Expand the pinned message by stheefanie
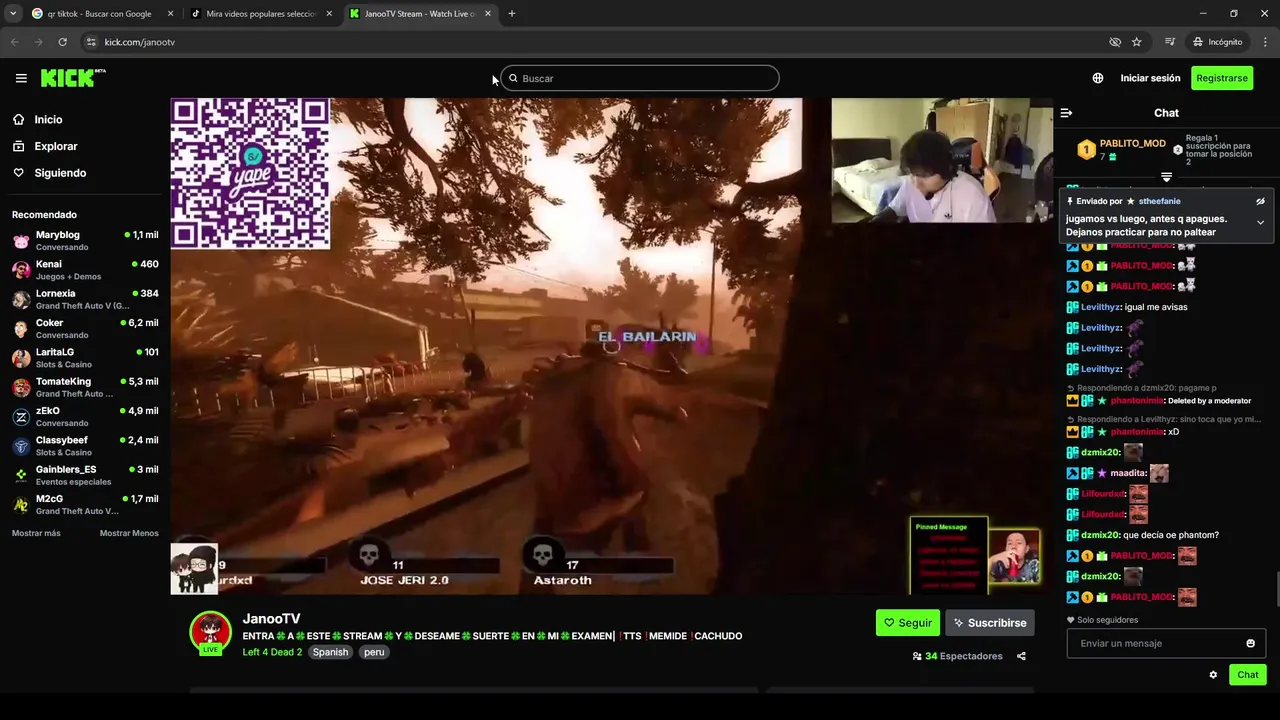 point(1260,222)
